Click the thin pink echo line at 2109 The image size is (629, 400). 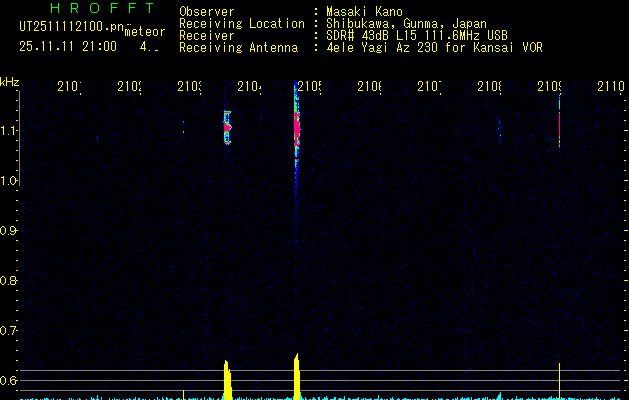(559, 124)
